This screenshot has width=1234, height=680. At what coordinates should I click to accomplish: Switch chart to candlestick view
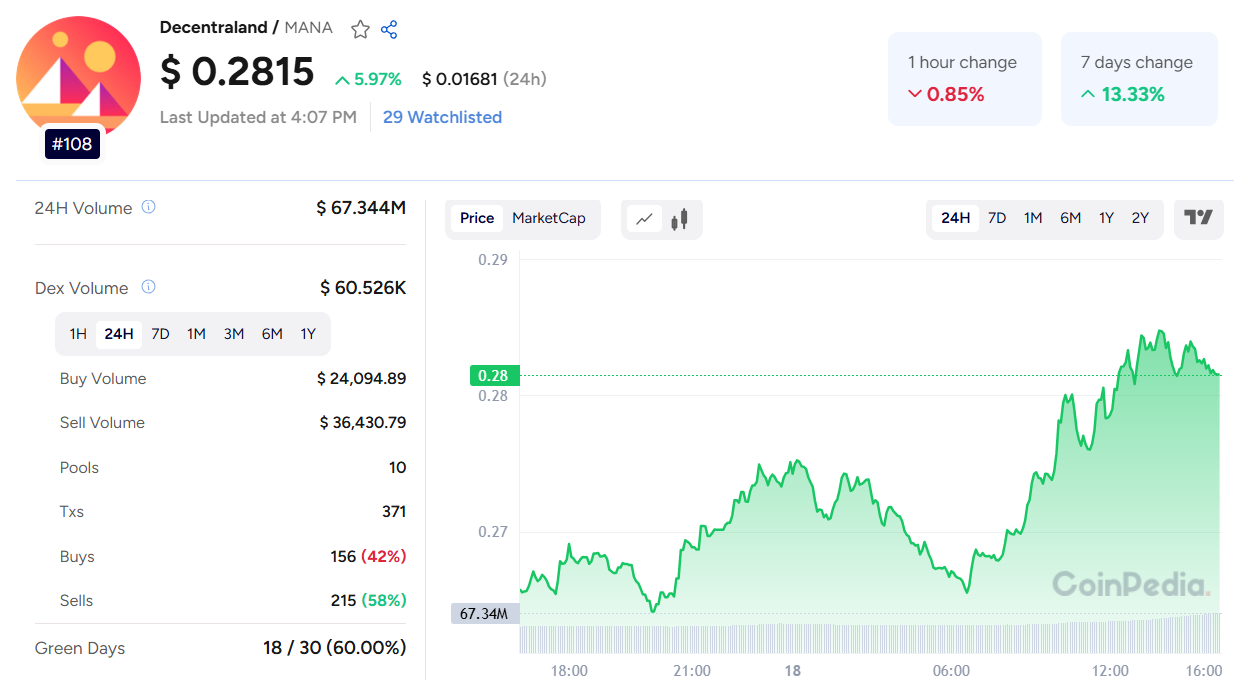click(680, 218)
